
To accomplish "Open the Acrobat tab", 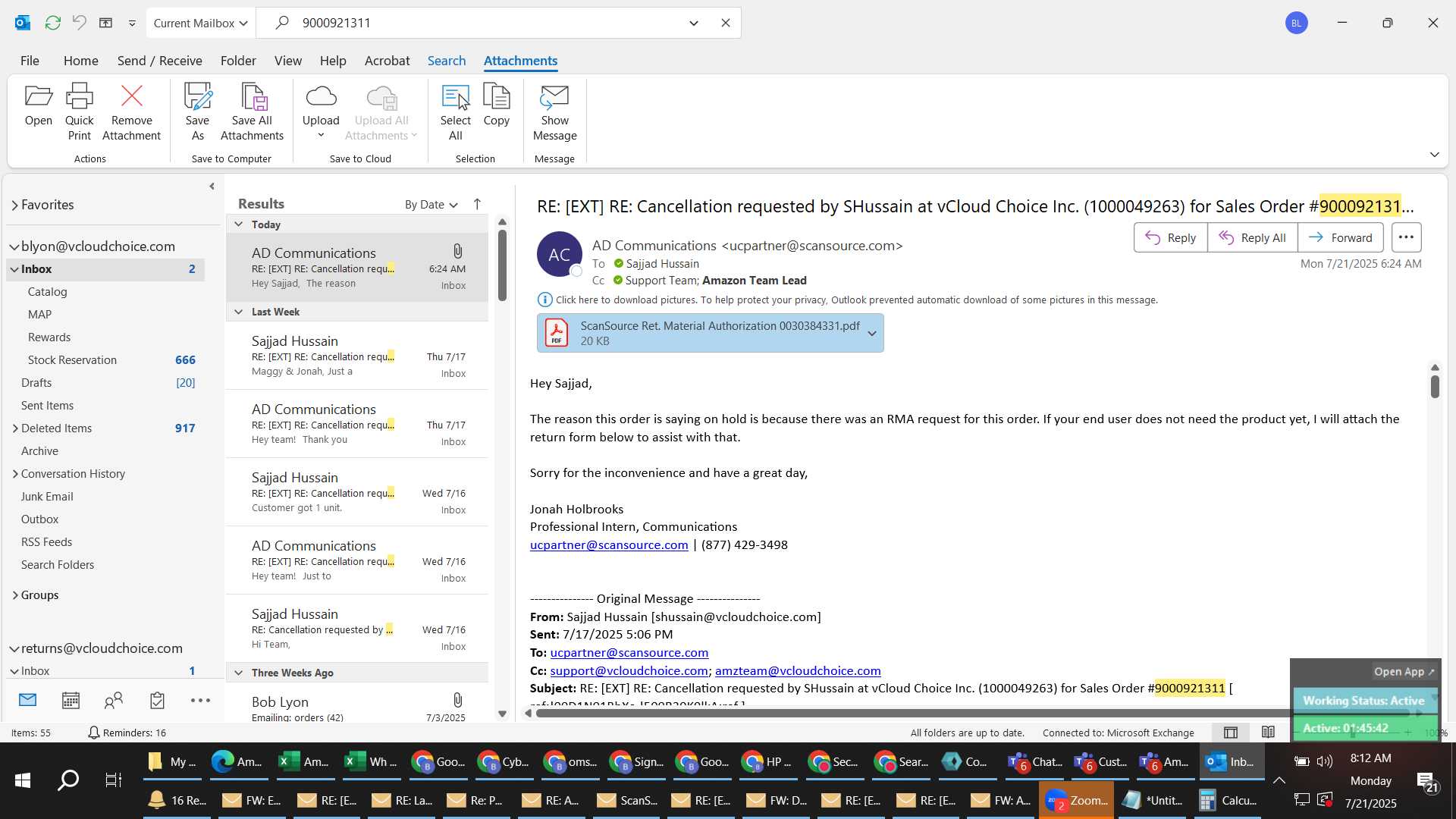I will (x=387, y=61).
